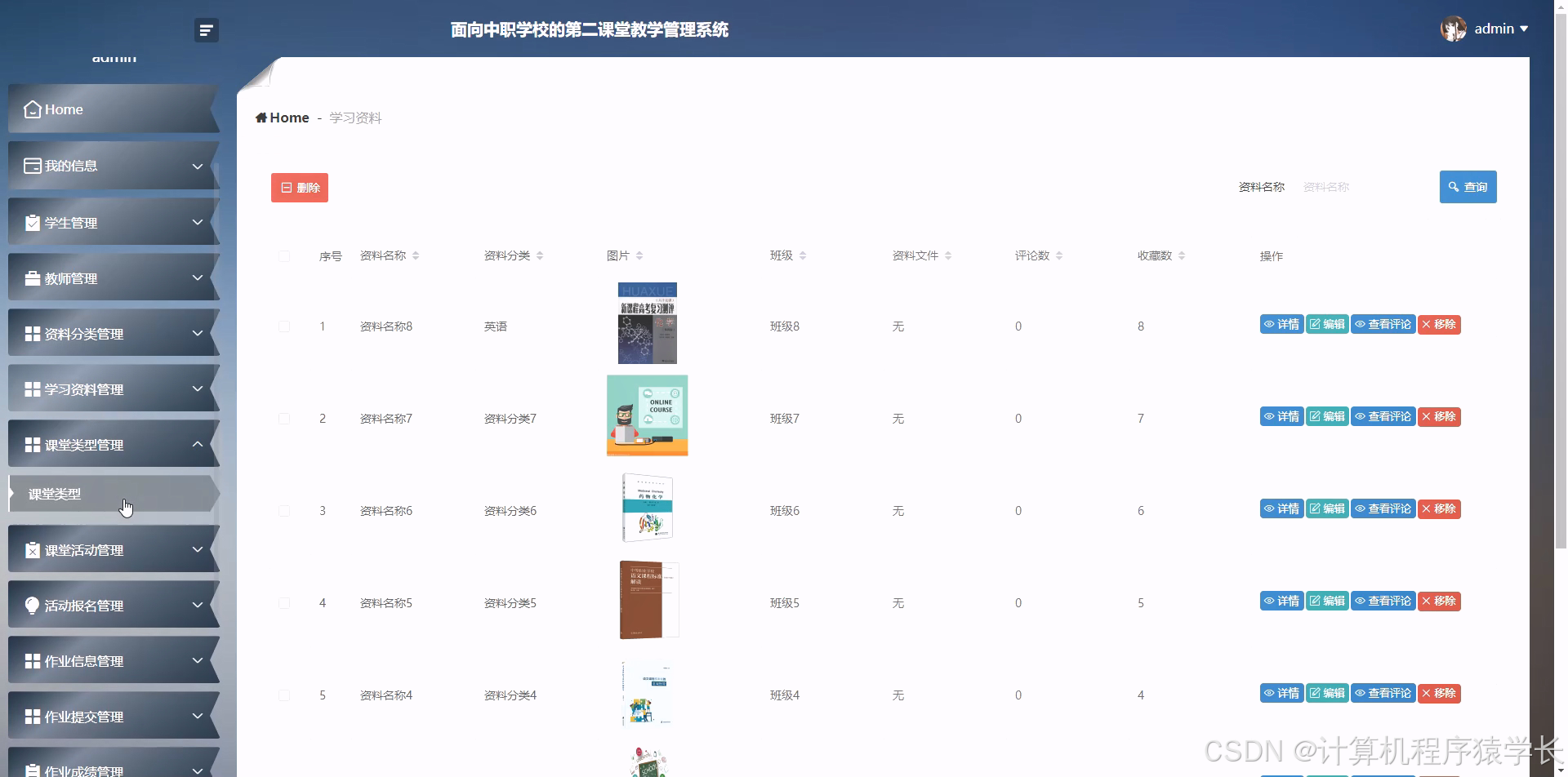Click the 学习资料管理 grid icon

pyautogui.click(x=33, y=389)
